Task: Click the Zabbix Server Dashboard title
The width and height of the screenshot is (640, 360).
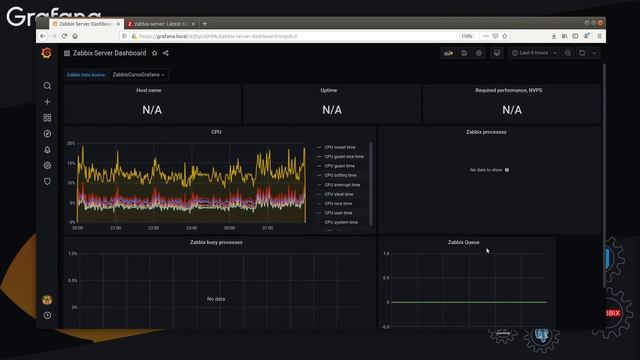Action: 109,53
